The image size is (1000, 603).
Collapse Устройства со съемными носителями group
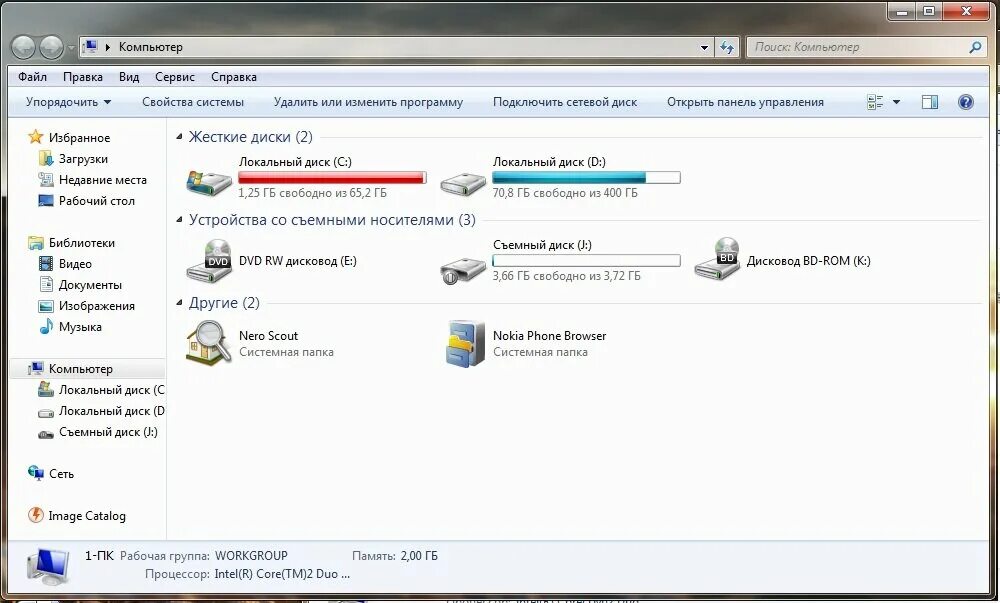point(179,220)
